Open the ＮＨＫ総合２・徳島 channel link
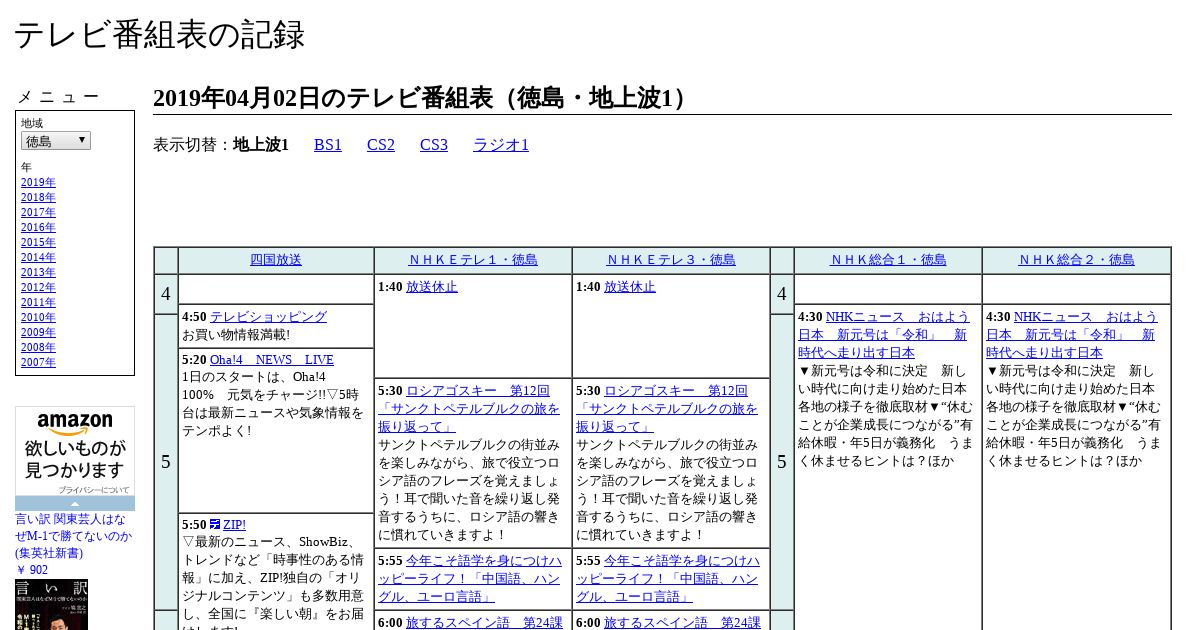Screen dimensions: 1200x630 [x=1076, y=260]
